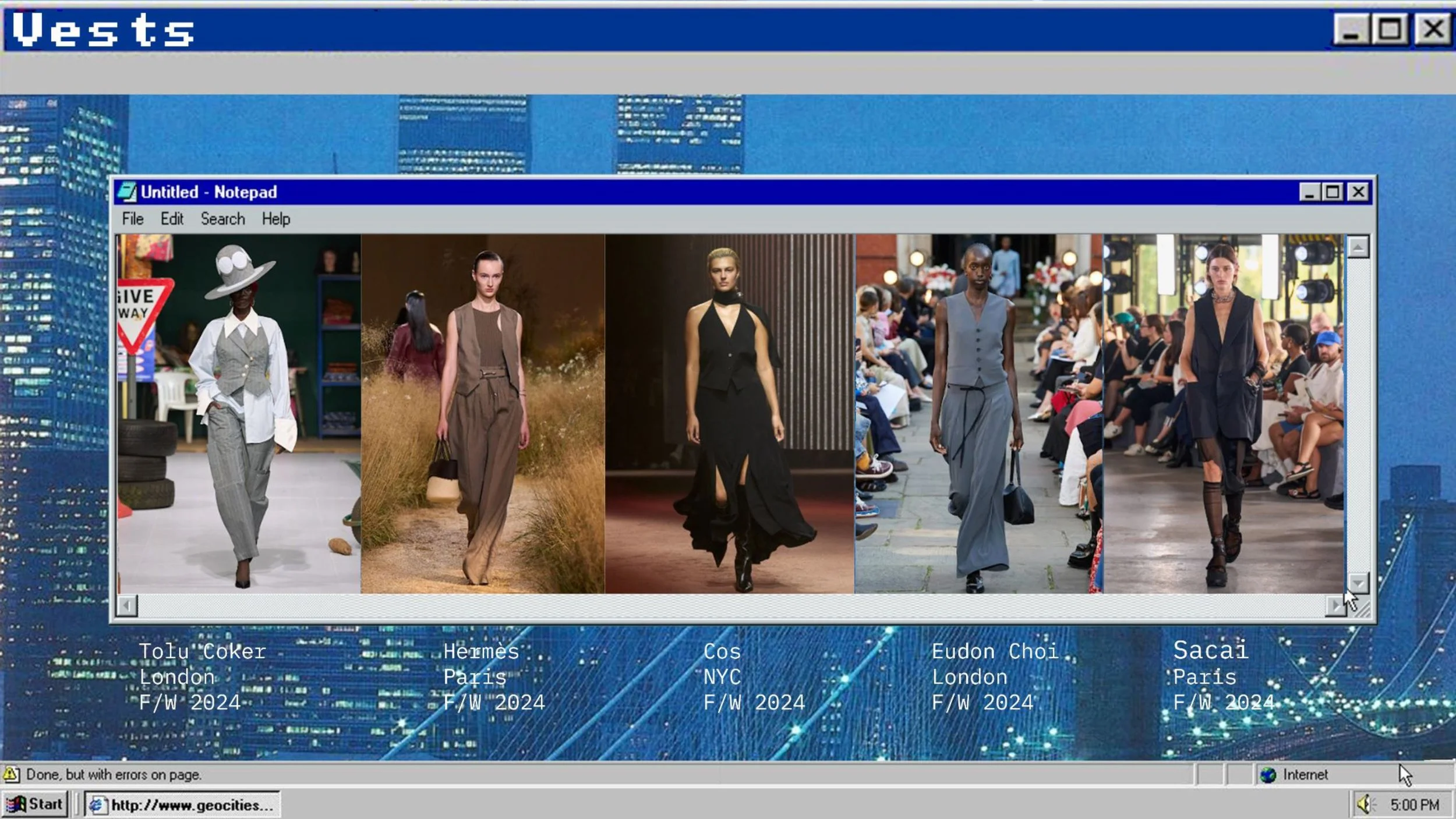Click the speaker volume icon in the system tray

tap(1364, 804)
